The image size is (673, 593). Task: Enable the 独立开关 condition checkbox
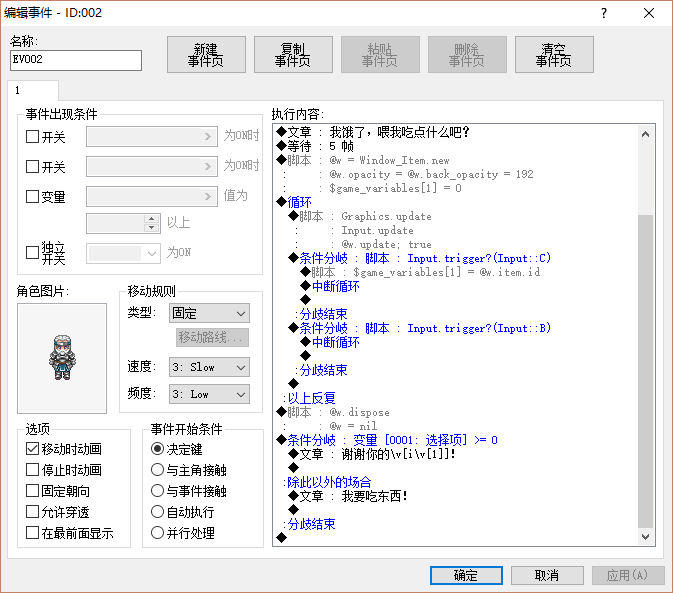point(33,253)
